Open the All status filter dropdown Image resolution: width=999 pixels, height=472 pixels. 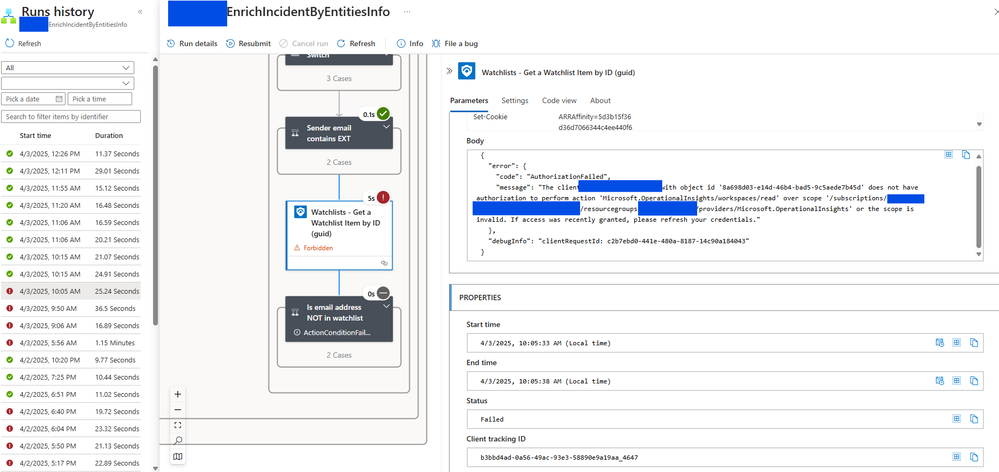pos(68,68)
